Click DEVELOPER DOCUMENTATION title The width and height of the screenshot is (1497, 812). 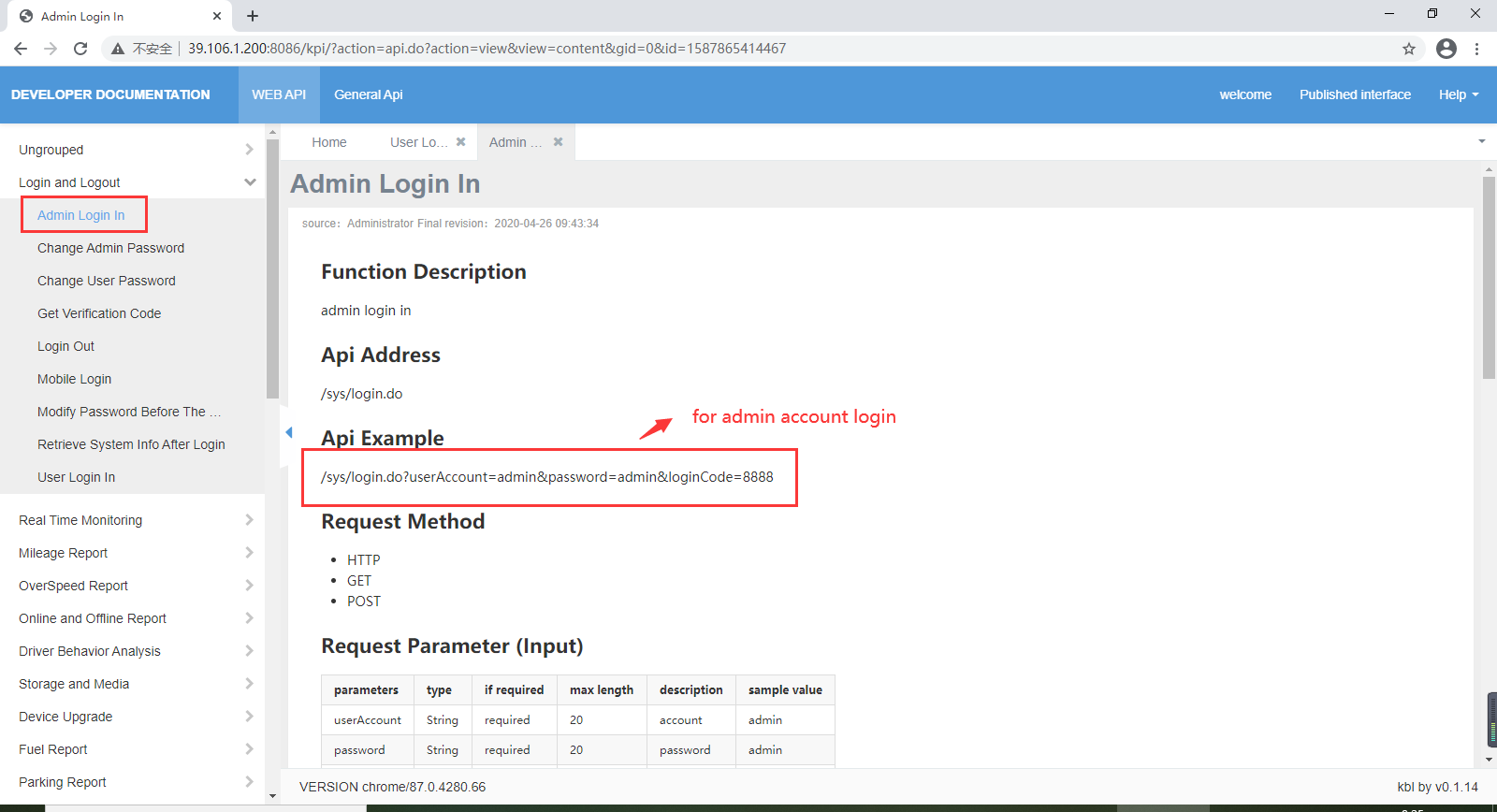[x=110, y=94]
